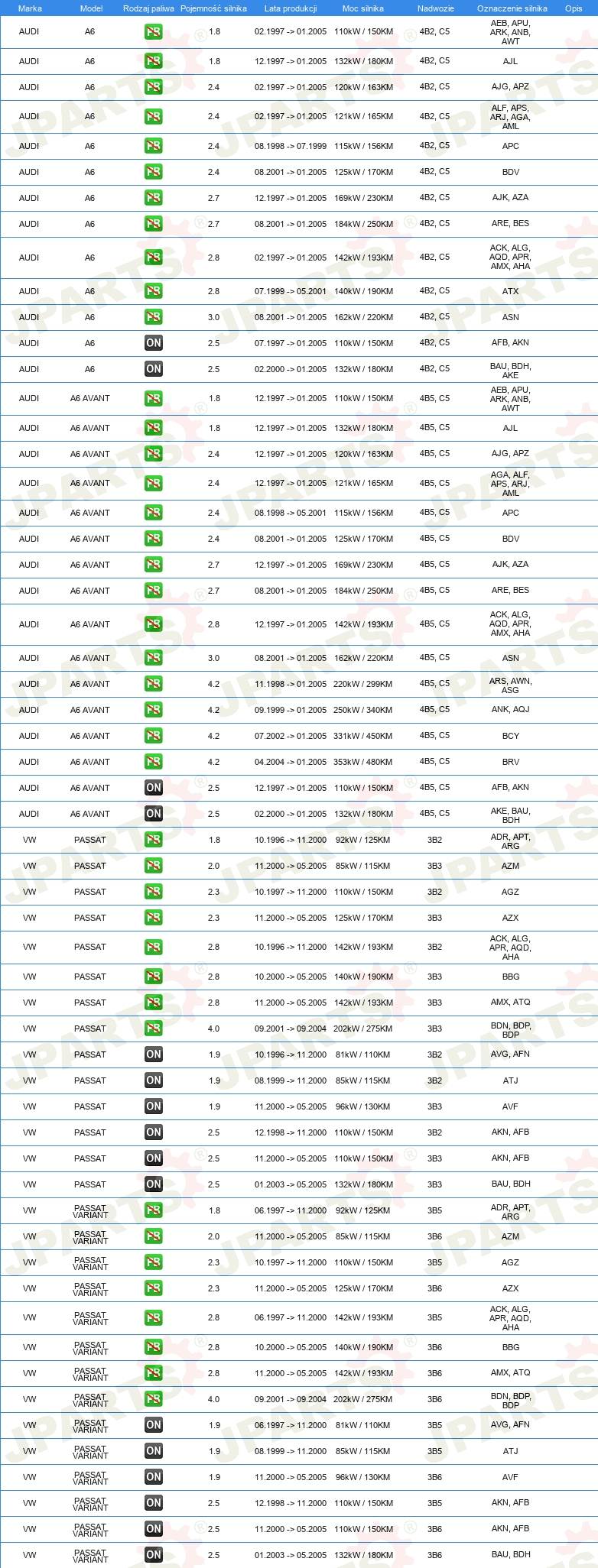Image resolution: width=598 pixels, height=1568 pixels.
Task: Click engine codes ANK, AQJ
Action: coord(511,710)
